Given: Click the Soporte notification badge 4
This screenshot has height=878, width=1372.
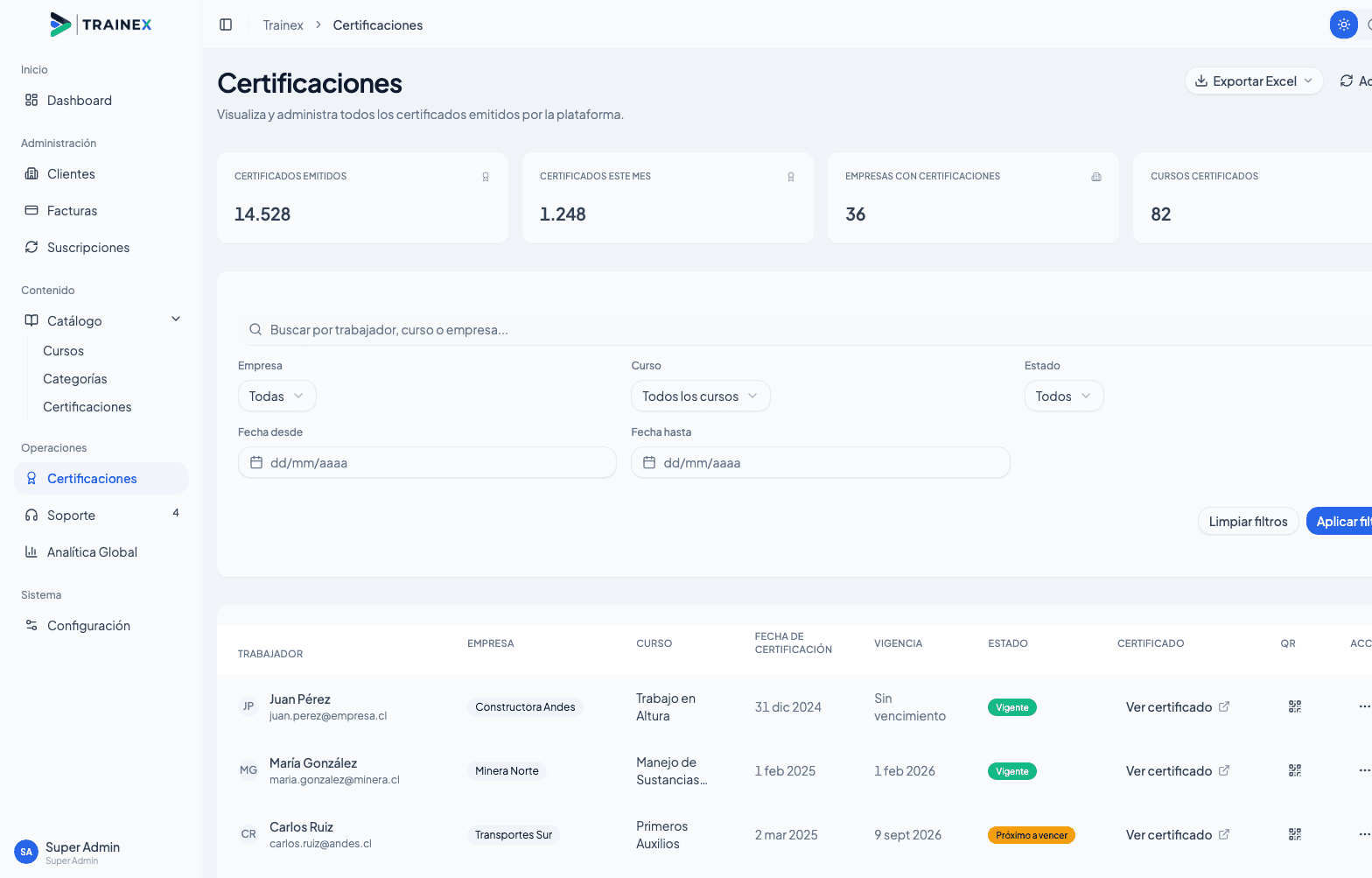Looking at the screenshot, I should (x=176, y=513).
